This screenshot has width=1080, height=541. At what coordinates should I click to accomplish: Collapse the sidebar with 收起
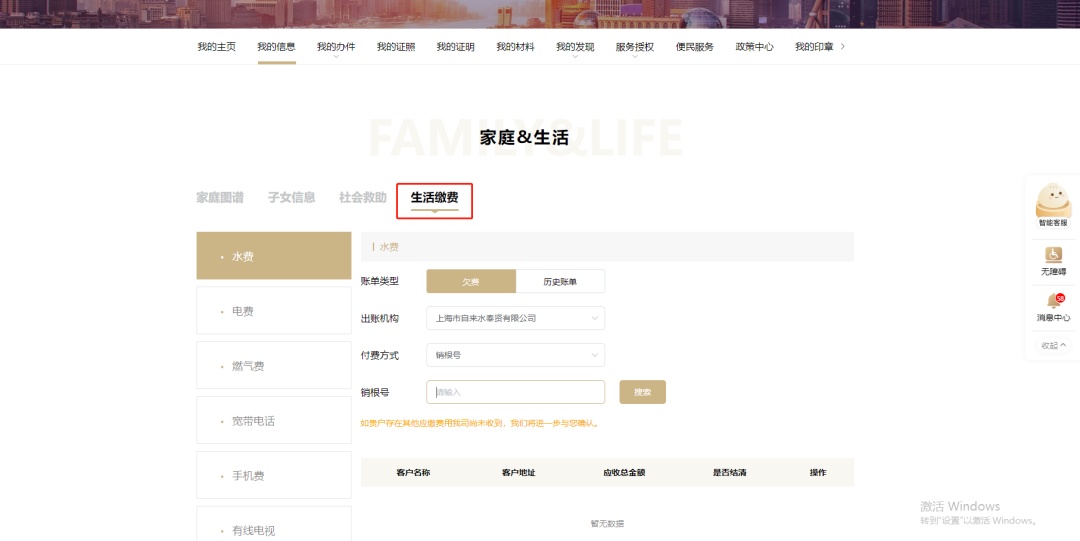(x=1053, y=345)
